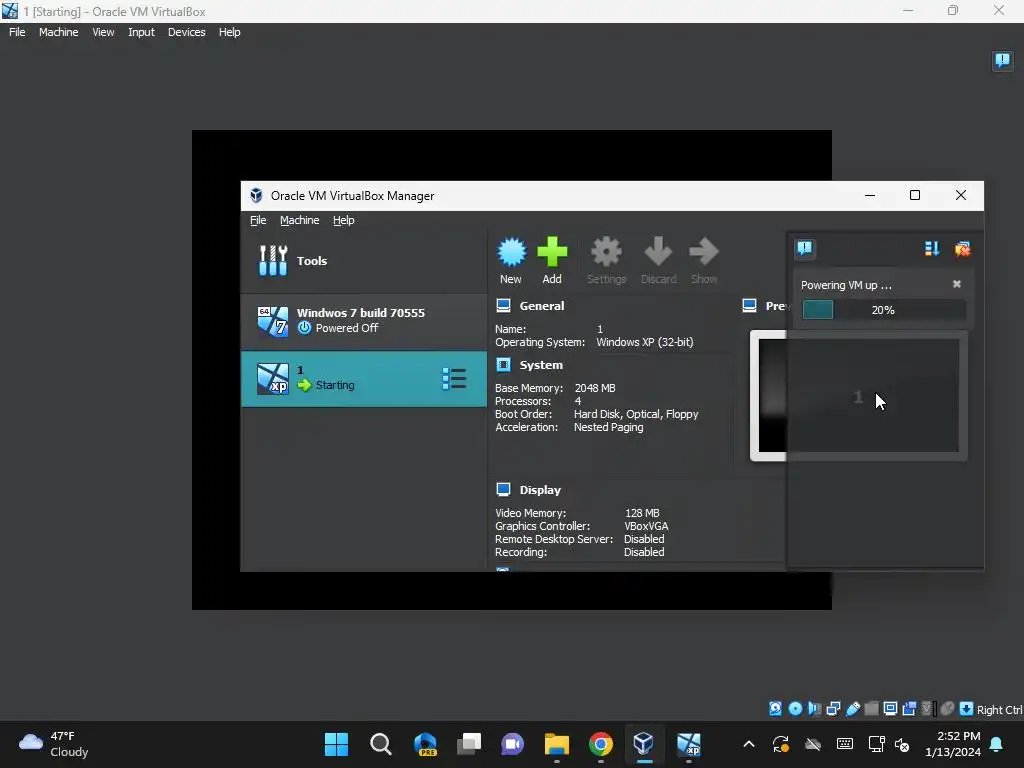Click the muted speaker tray icon
Viewport: 1024px width, 768px height.
click(902, 744)
